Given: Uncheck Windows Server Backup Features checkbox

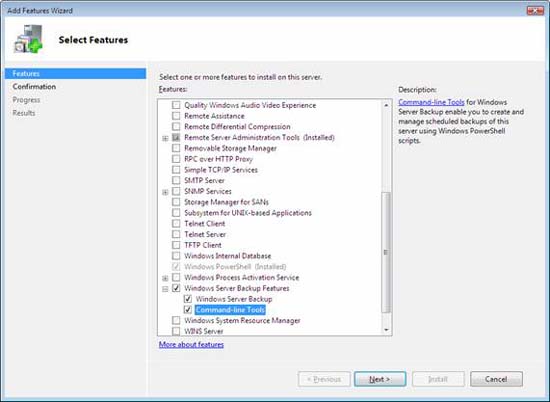Looking at the screenshot, I should (x=176, y=288).
